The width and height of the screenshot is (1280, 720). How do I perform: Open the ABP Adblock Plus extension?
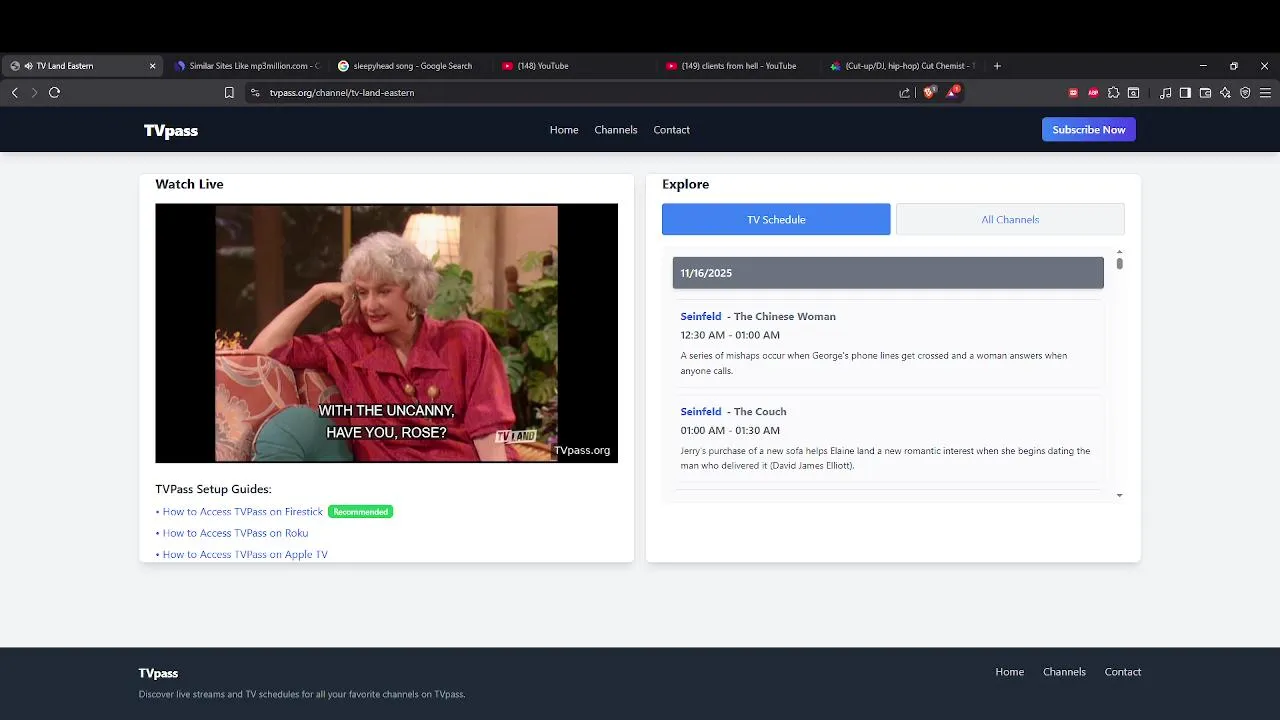[1093, 92]
